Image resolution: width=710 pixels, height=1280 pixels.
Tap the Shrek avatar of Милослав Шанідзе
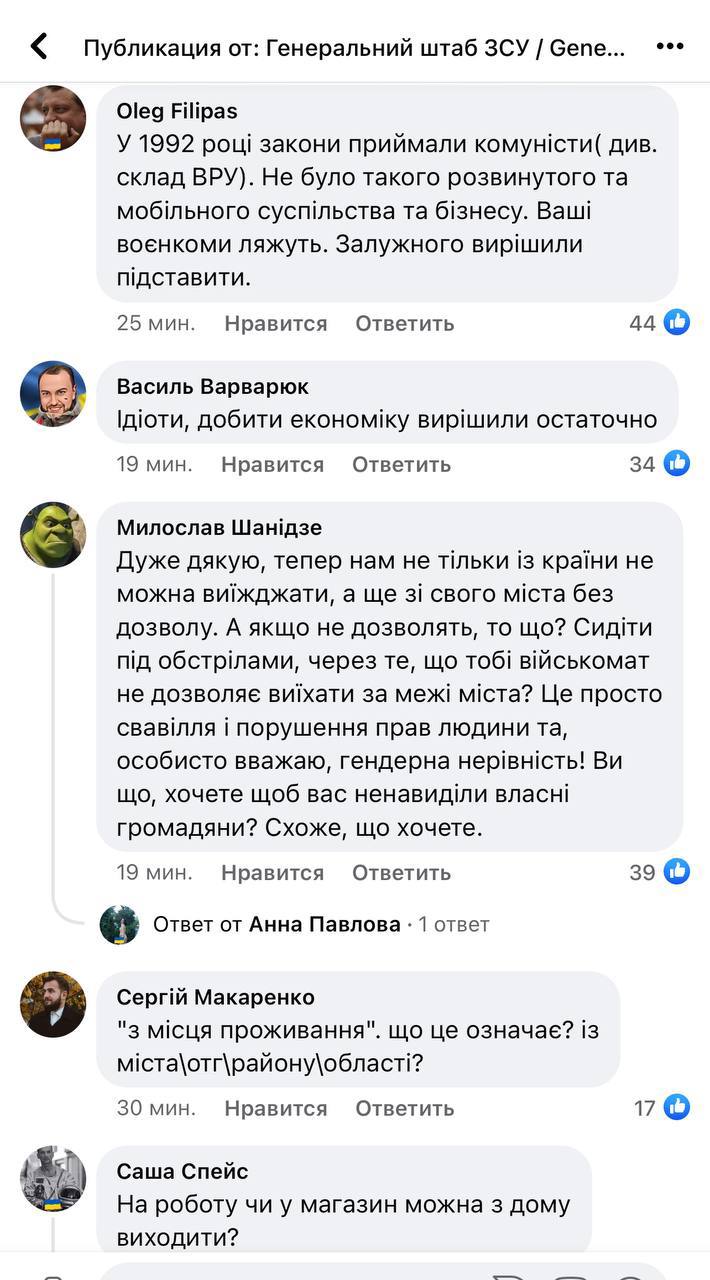coord(53,535)
